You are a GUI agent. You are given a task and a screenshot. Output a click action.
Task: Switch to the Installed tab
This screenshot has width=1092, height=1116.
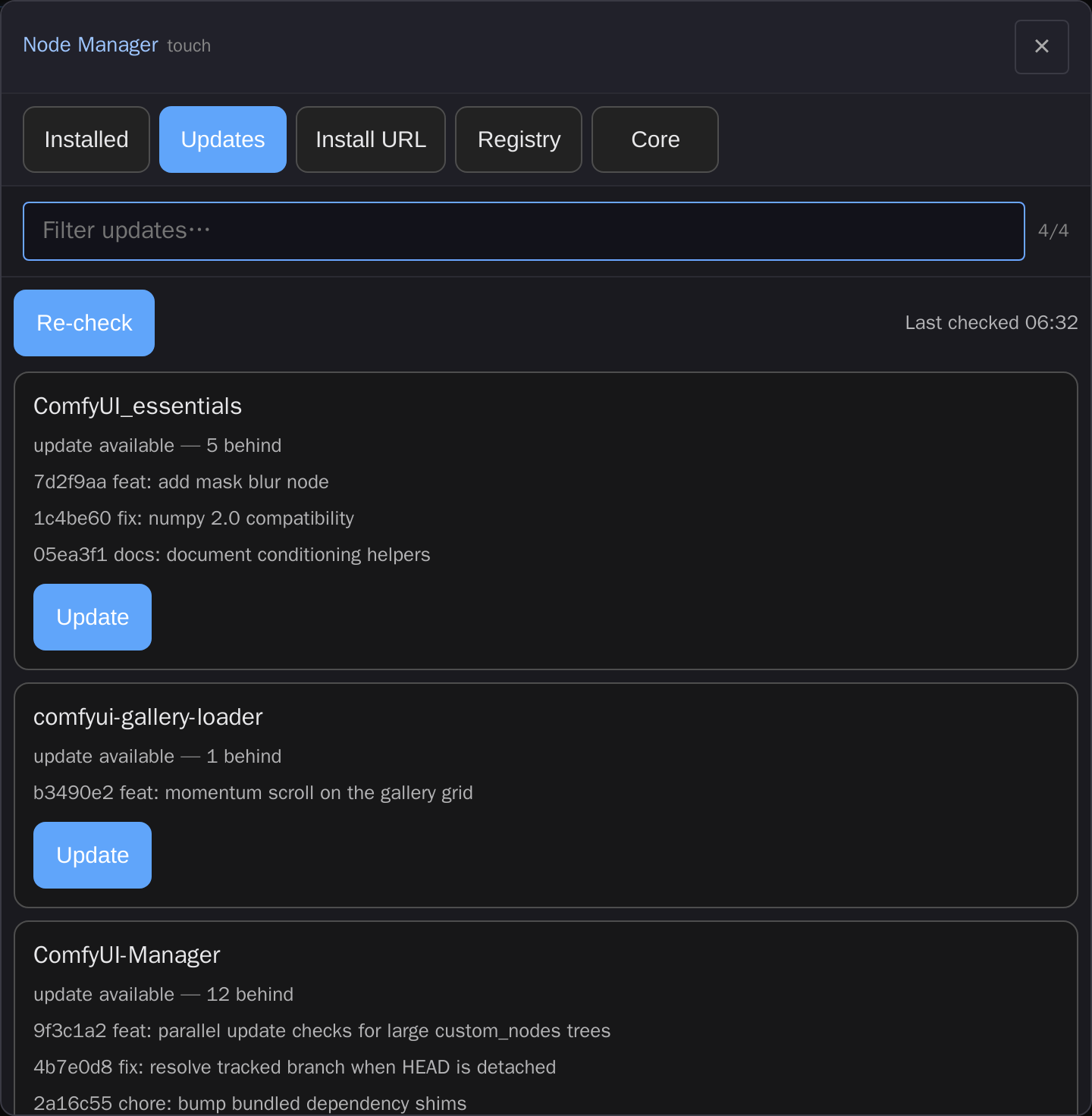pos(86,139)
